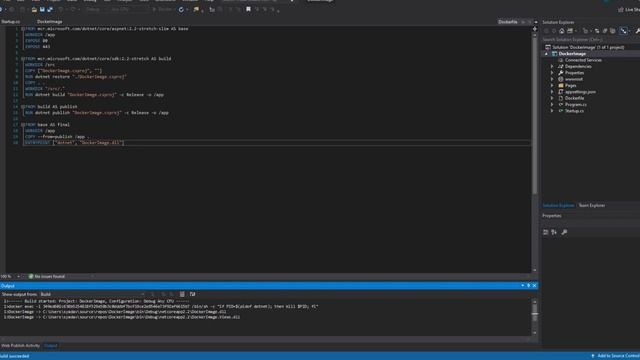Click the Open File toolbar icon
Image resolution: width=640 pixels, height=360 pixels.
34,9
